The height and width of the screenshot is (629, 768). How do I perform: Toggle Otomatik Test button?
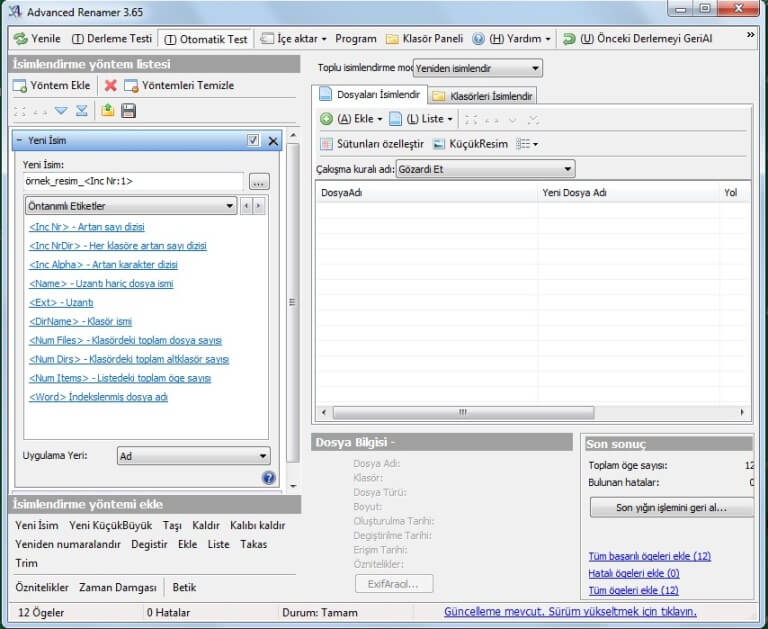pyautogui.click(x=206, y=39)
